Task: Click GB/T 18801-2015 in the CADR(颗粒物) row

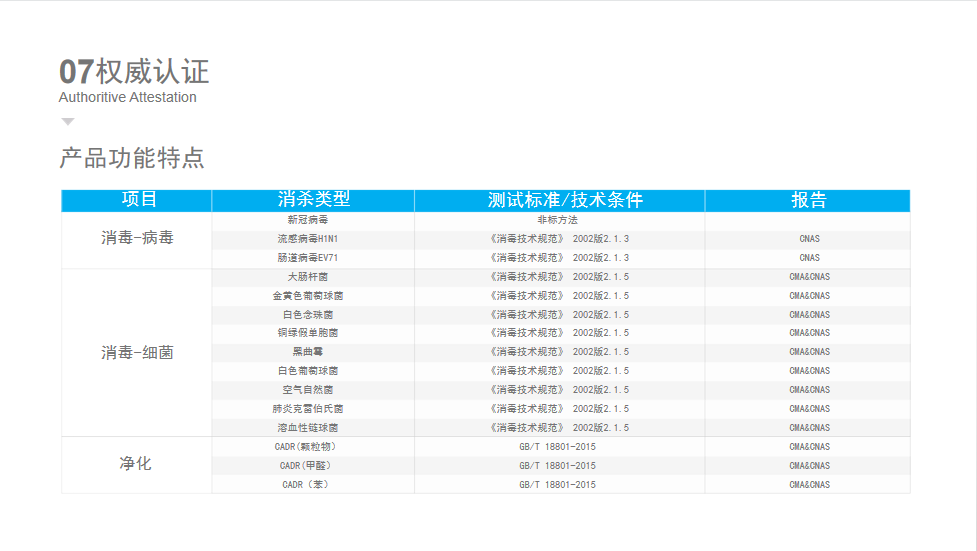Action: tap(557, 447)
